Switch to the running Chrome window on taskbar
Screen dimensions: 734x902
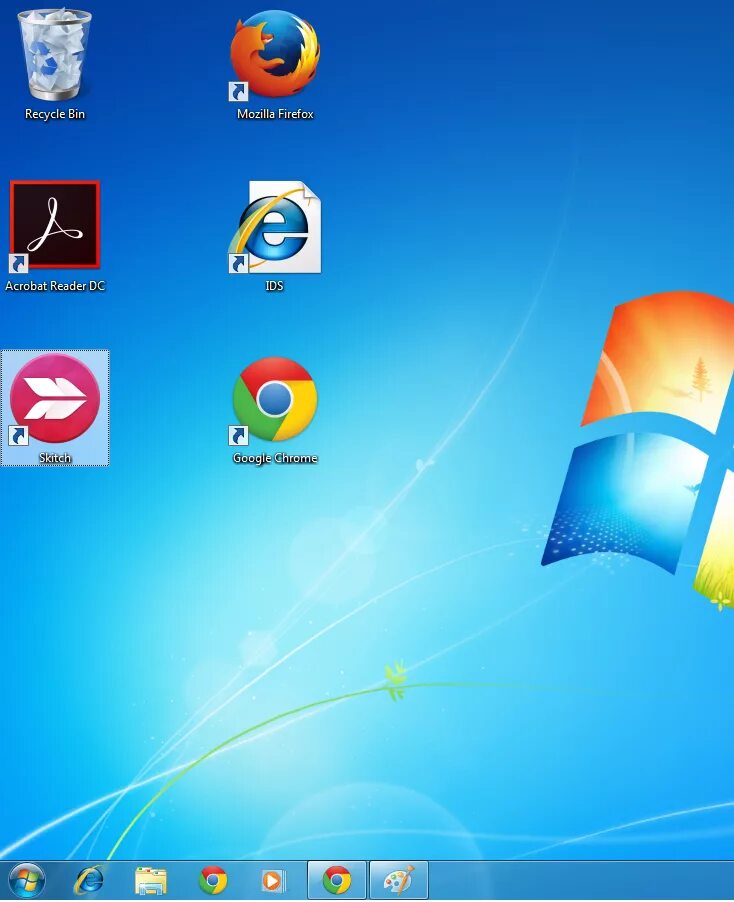click(337, 881)
